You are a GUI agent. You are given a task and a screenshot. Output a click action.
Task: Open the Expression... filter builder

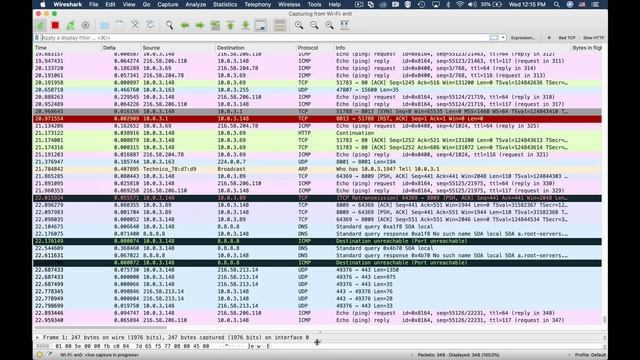[523, 38]
